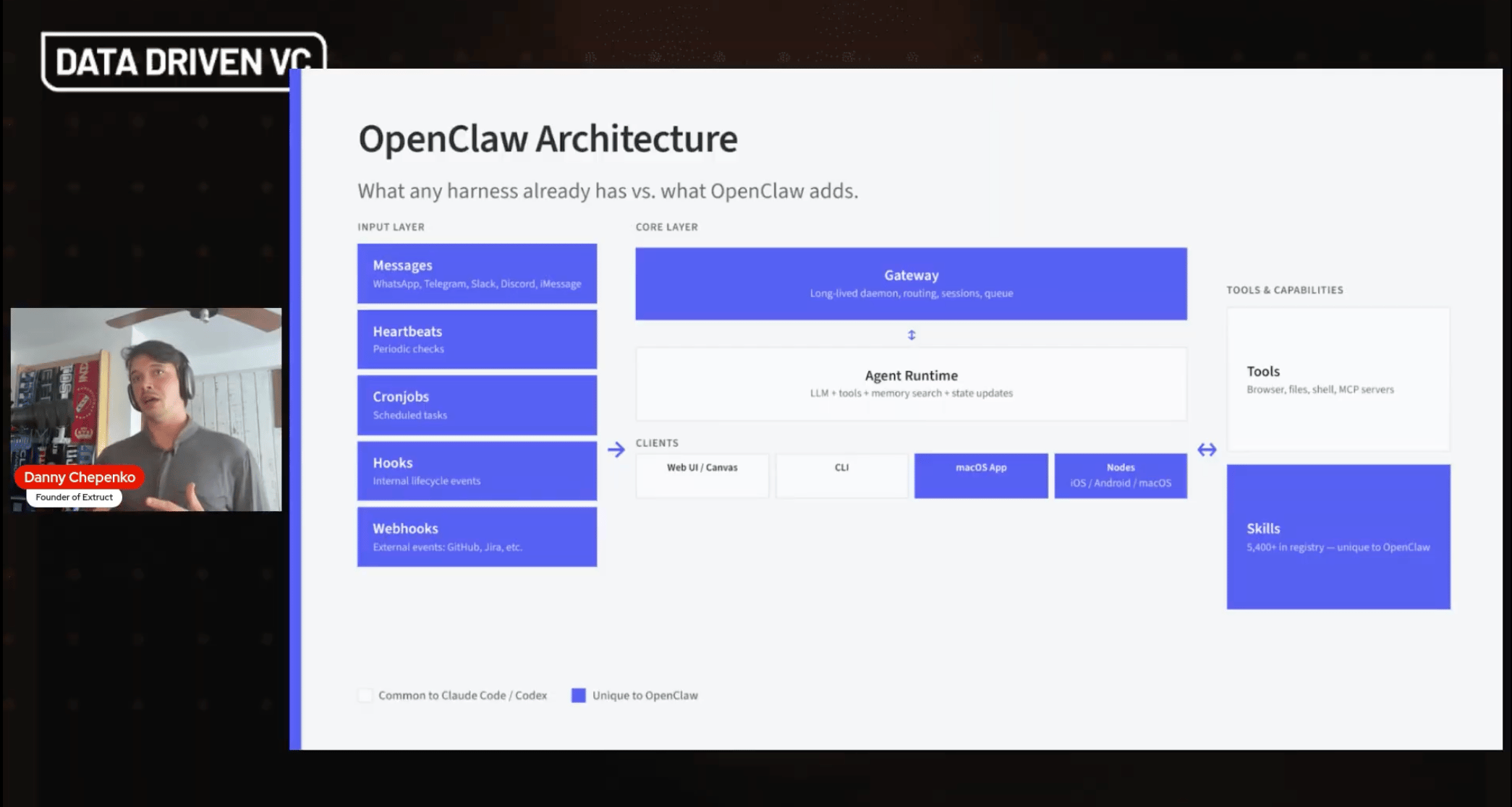Click the right arrow after input layer
This screenshot has width=1512, height=807.
(616, 450)
